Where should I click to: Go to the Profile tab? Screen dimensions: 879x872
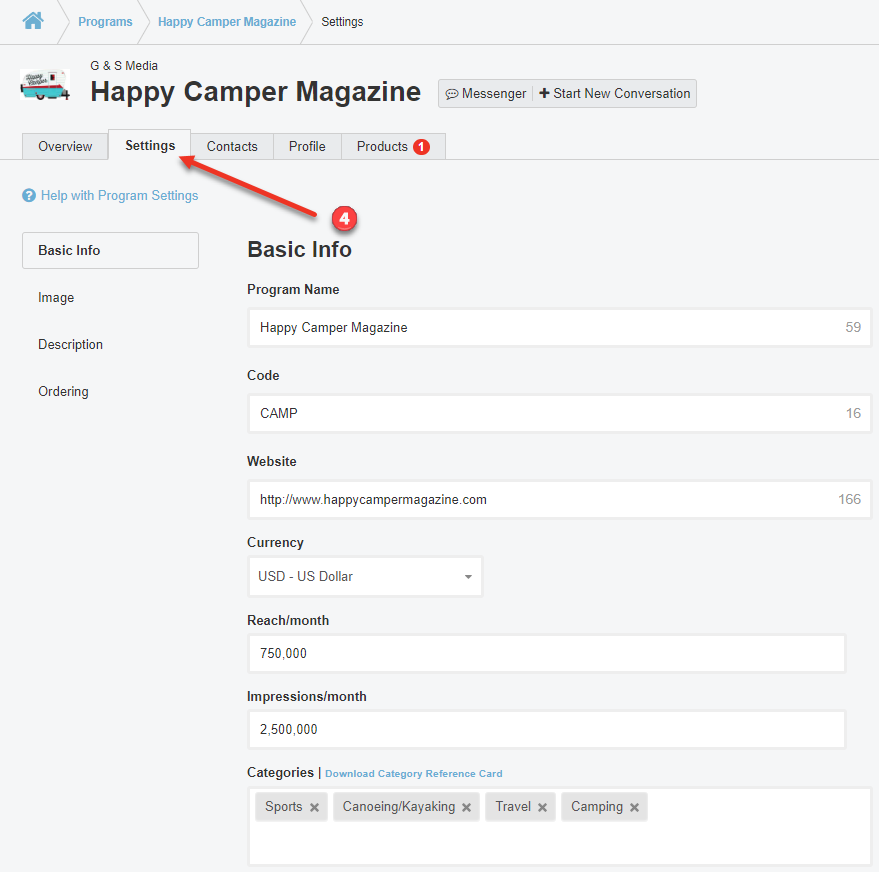point(307,146)
